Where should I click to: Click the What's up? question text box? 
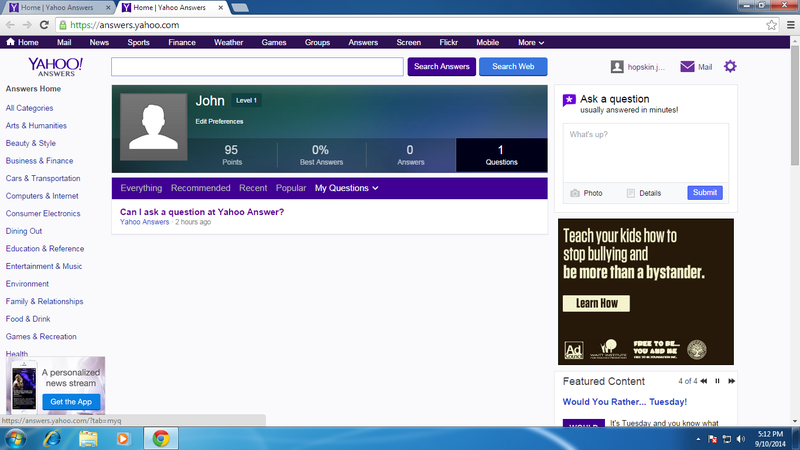coord(645,153)
